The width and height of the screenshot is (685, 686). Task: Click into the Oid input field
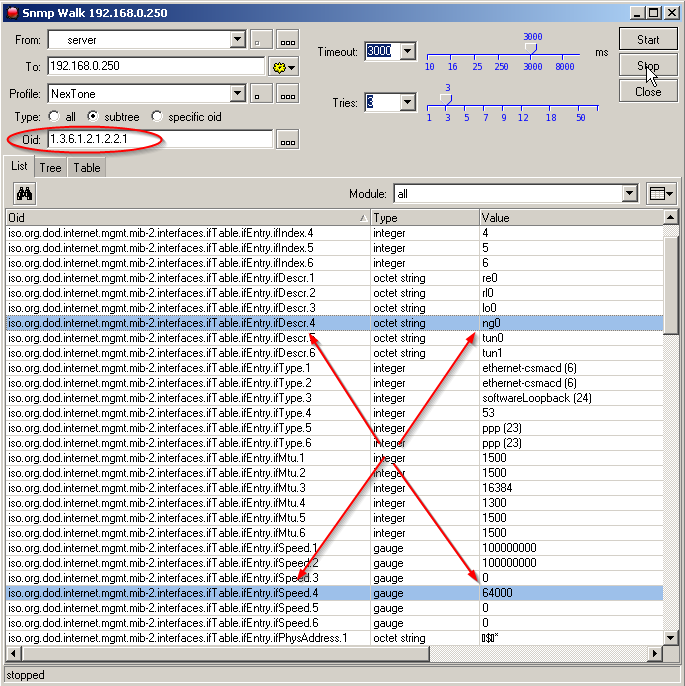[x=160, y=139]
